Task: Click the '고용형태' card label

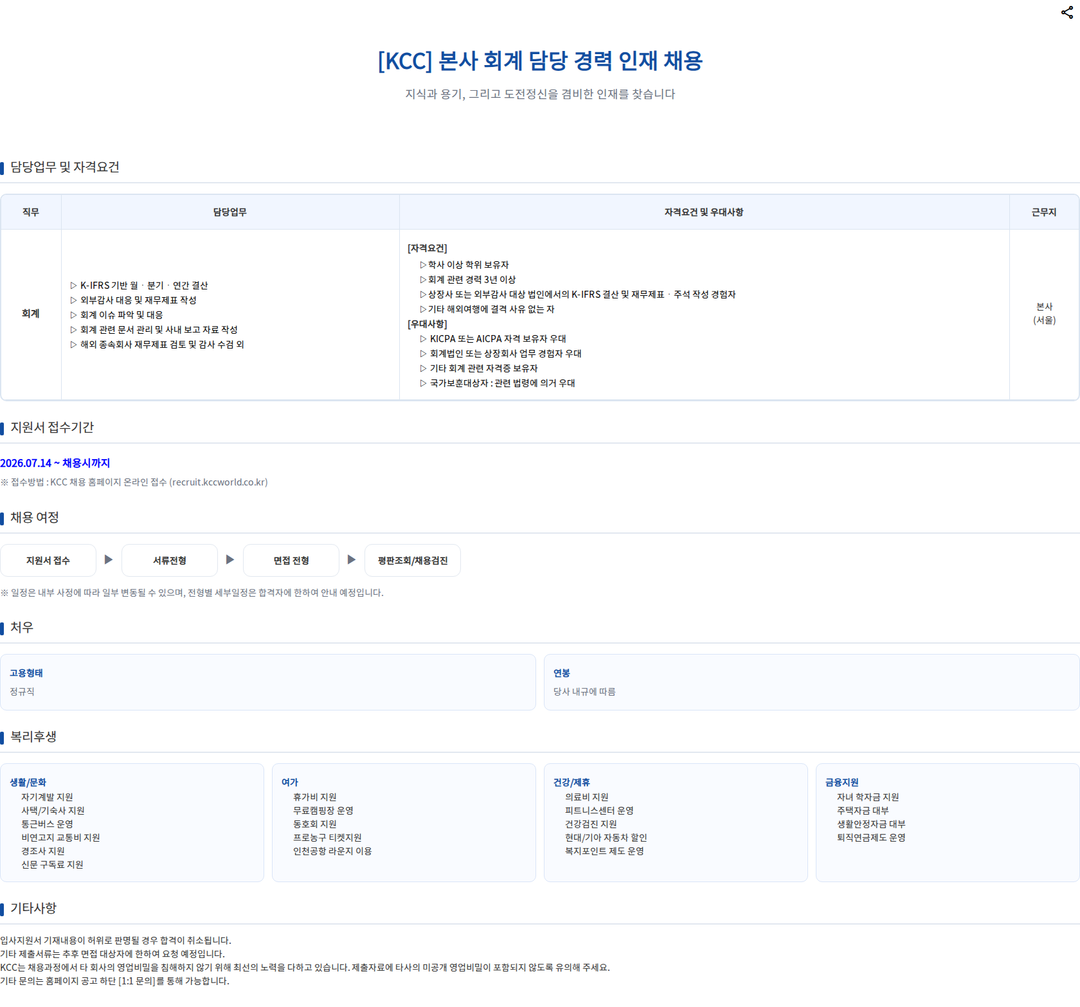Action: (26, 674)
